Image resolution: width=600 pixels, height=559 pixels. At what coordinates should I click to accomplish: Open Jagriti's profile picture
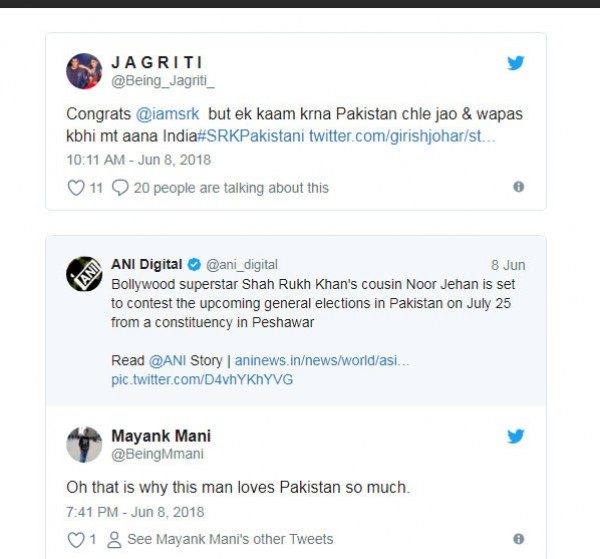click(84, 71)
